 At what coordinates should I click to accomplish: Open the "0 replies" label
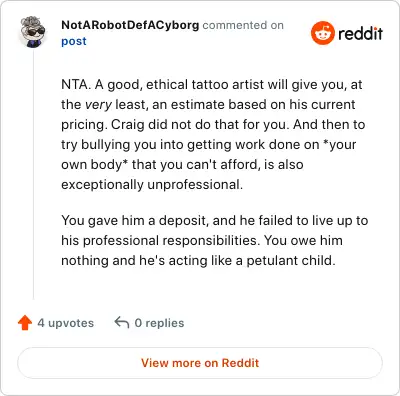tap(159, 323)
